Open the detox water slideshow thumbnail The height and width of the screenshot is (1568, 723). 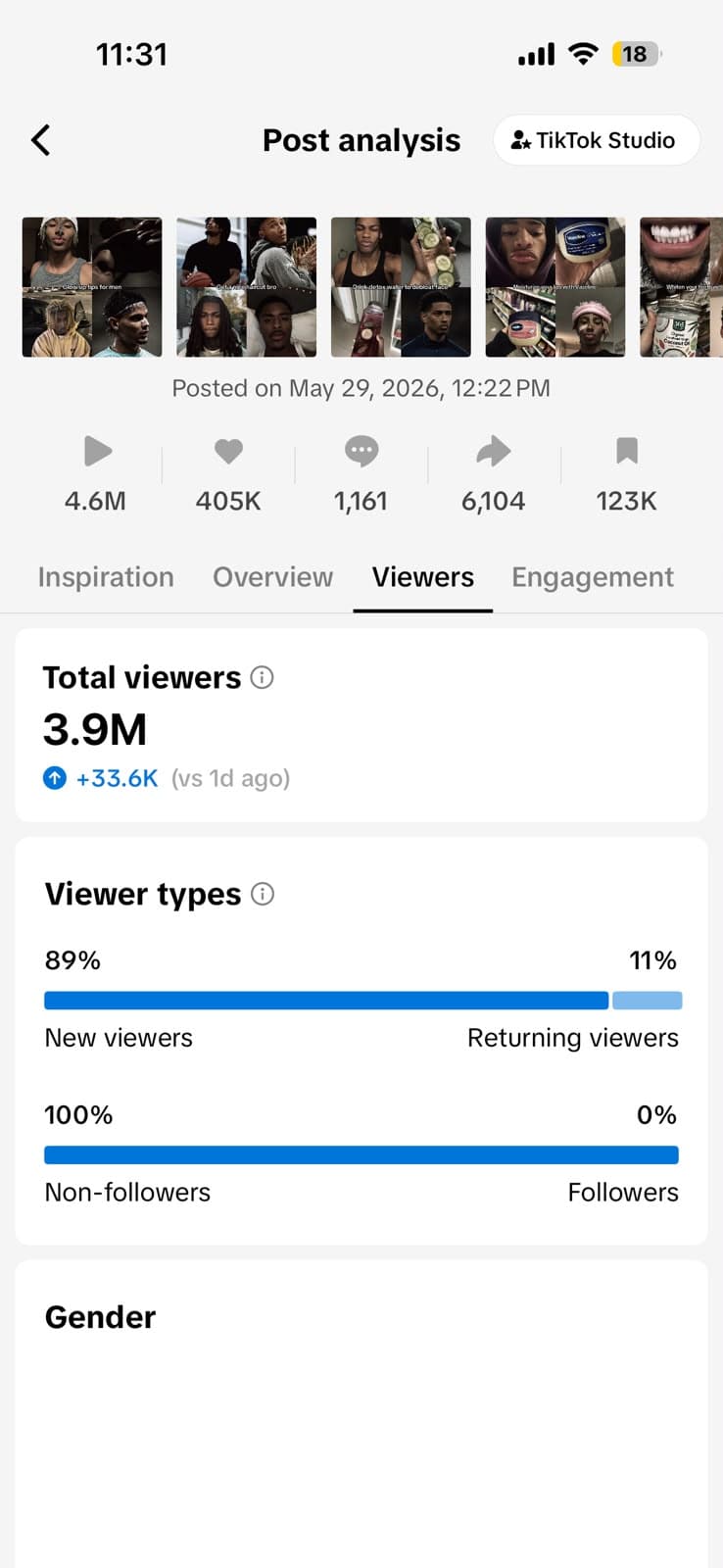pyautogui.click(x=401, y=287)
